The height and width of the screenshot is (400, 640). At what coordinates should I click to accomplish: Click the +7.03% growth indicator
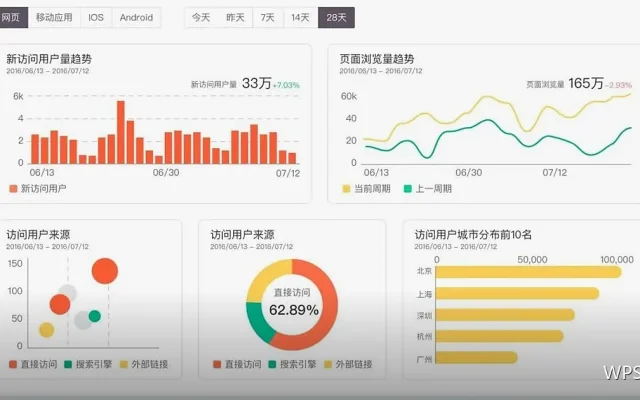(x=286, y=85)
